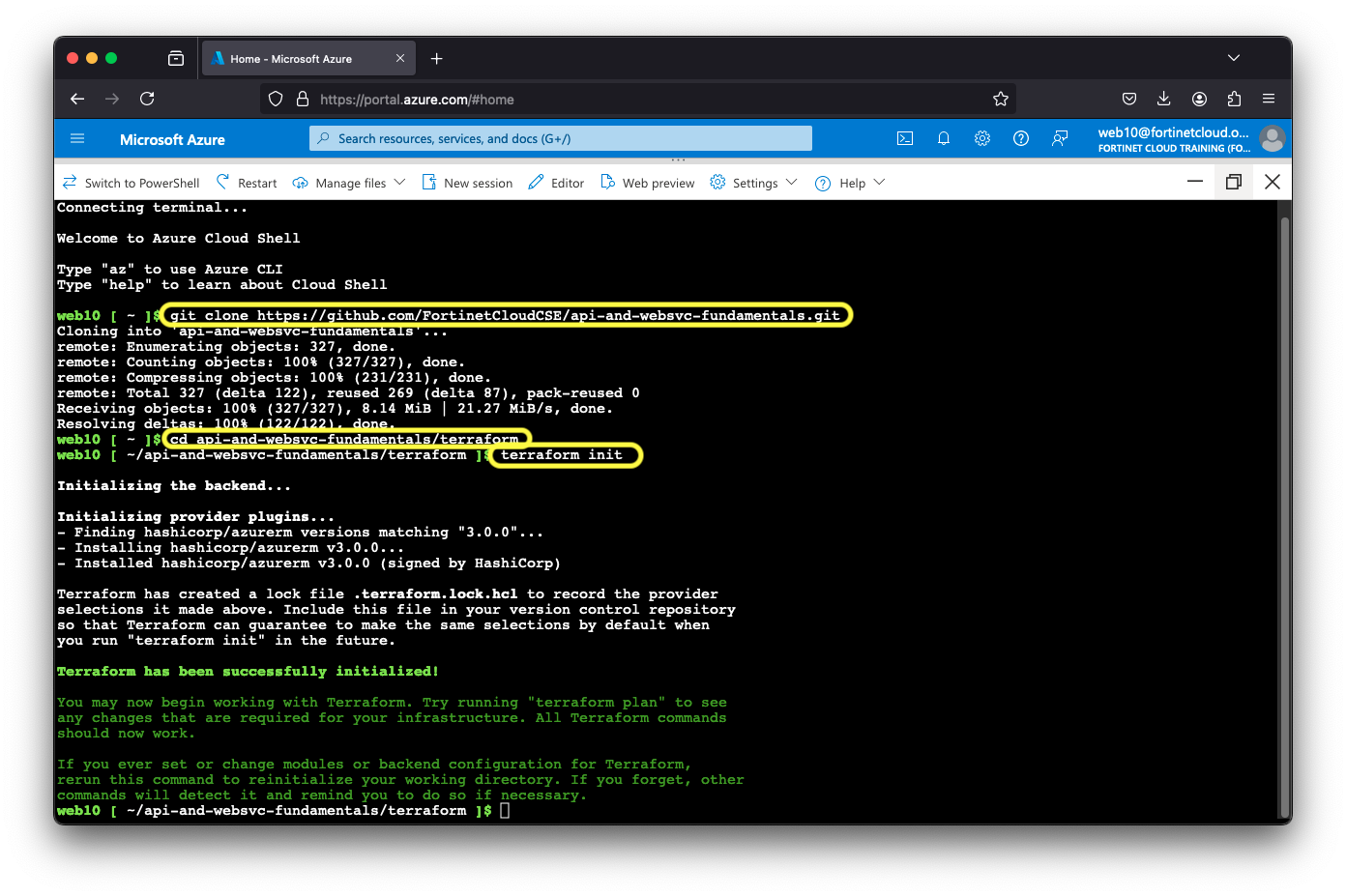Click the macOS red close window button
The width and height of the screenshot is (1346, 896).
pyautogui.click(x=73, y=58)
